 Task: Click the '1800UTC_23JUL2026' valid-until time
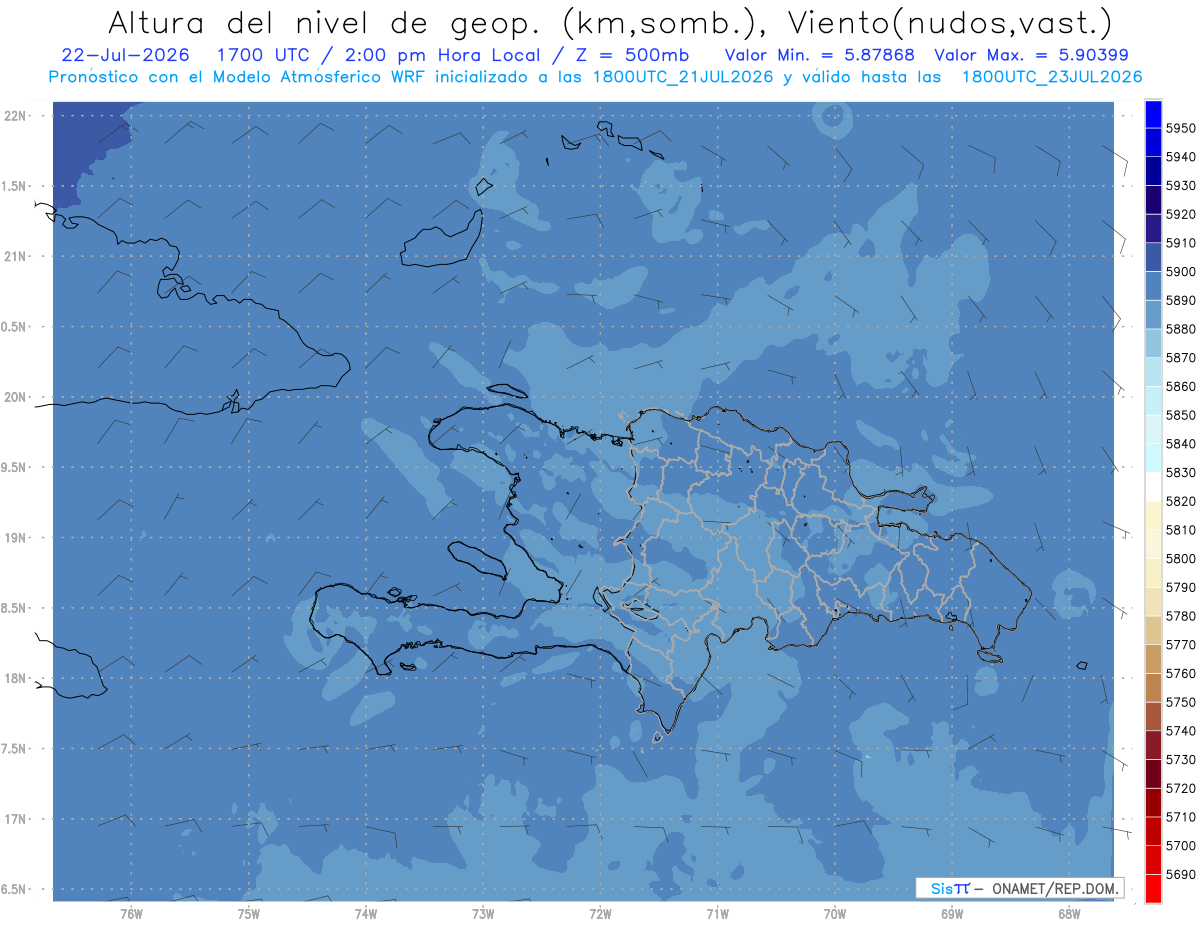pyautogui.click(x=1052, y=77)
